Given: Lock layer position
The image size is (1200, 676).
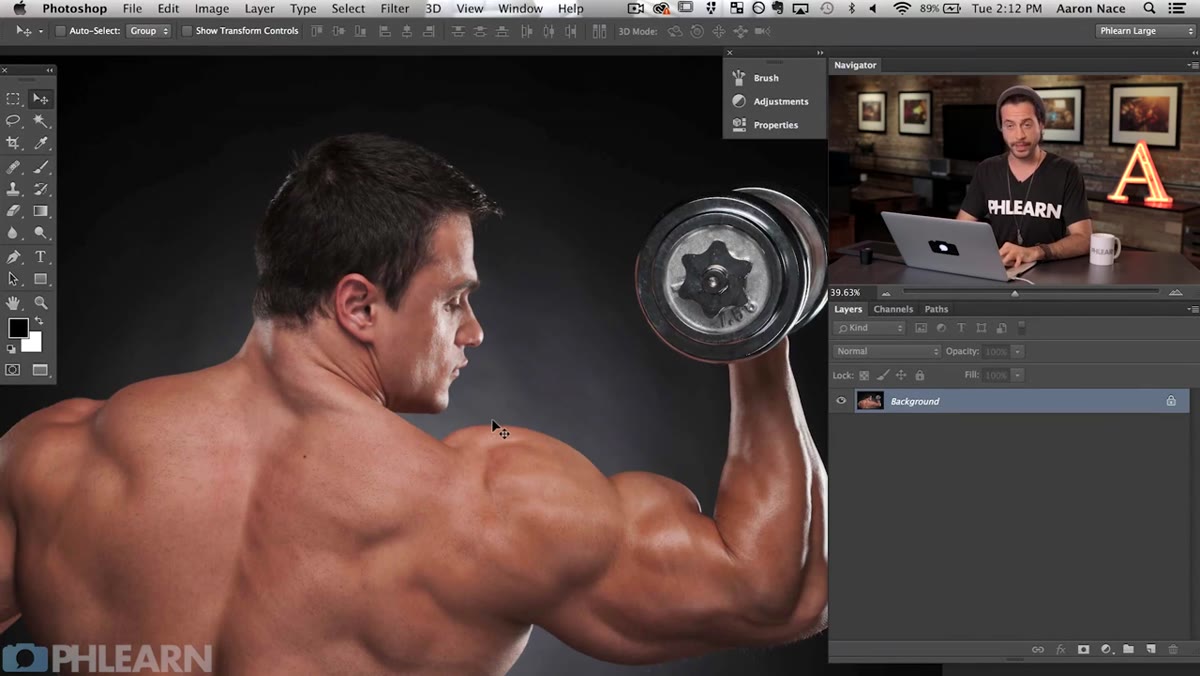Looking at the screenshot, I should point(901,375).
